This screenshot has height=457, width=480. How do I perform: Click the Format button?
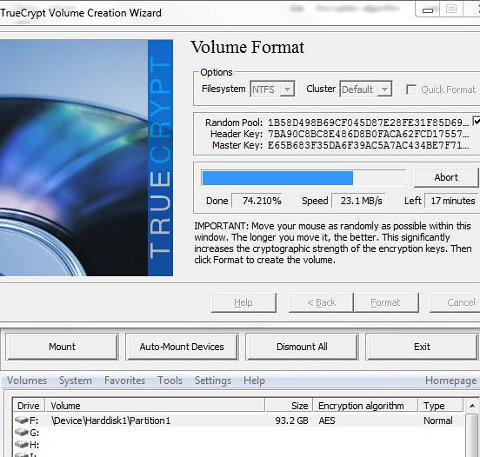(x=385, y=302)
